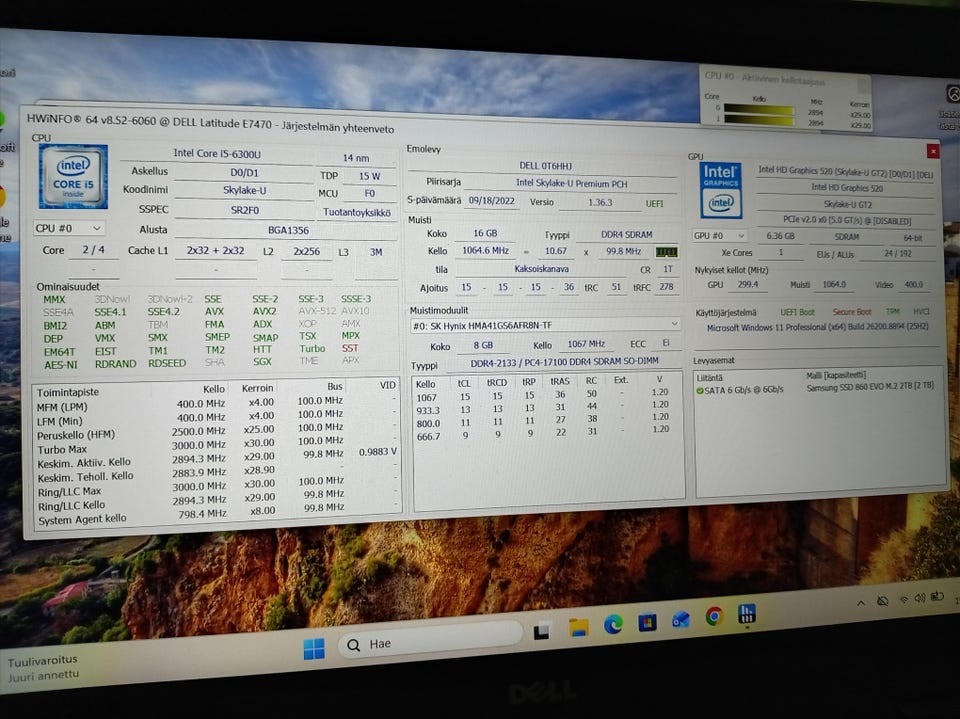This screenshot has width=960, height=719.
Task: Click the memory size 16 GB field
Action: point(485,233)
